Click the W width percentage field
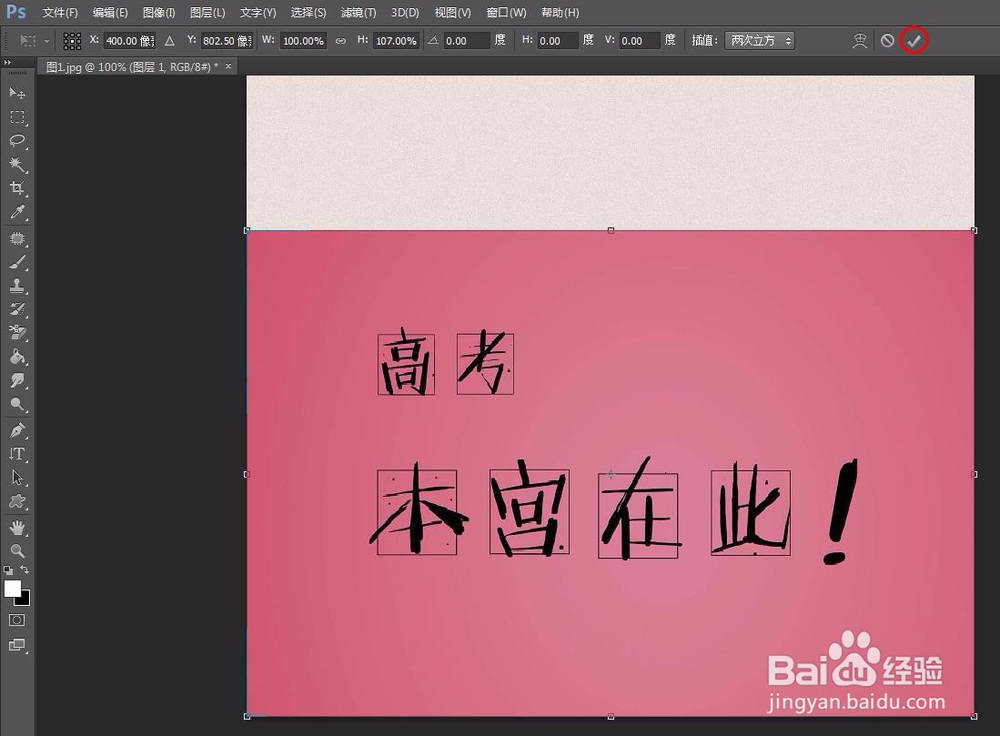The width and height of the screenshot is (1000, 736). tap(304, 41)
